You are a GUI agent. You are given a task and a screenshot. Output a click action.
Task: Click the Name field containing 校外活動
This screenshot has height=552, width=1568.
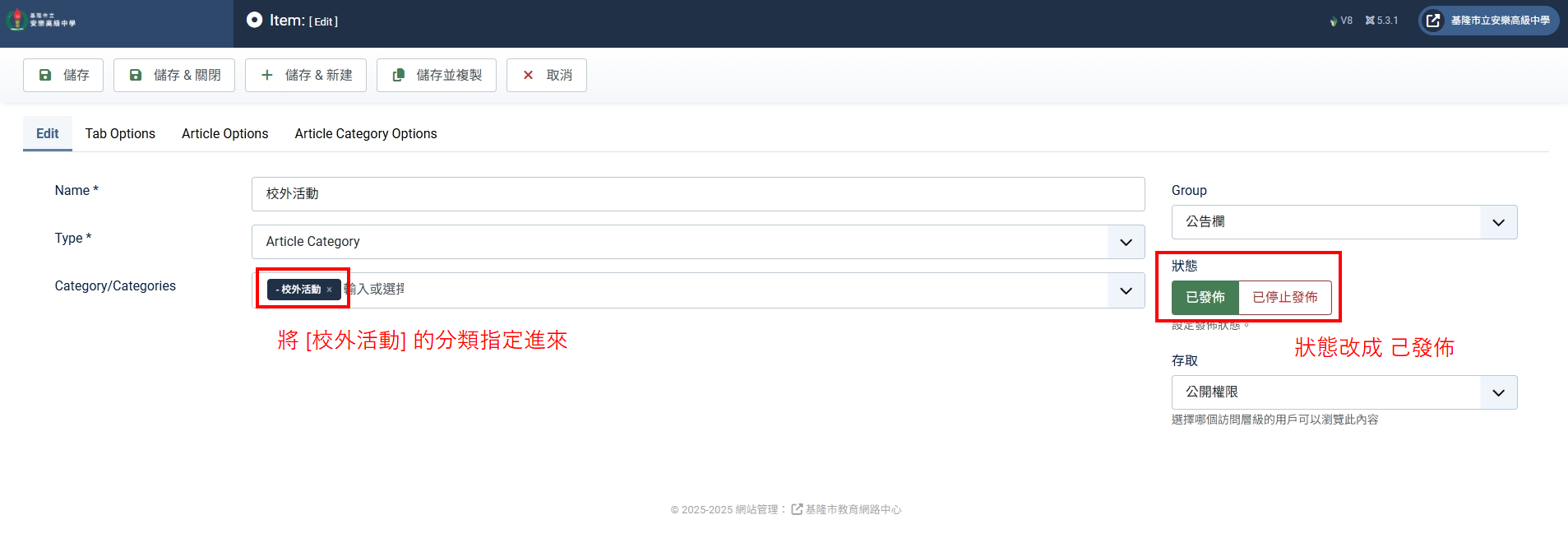pos(697,194)
